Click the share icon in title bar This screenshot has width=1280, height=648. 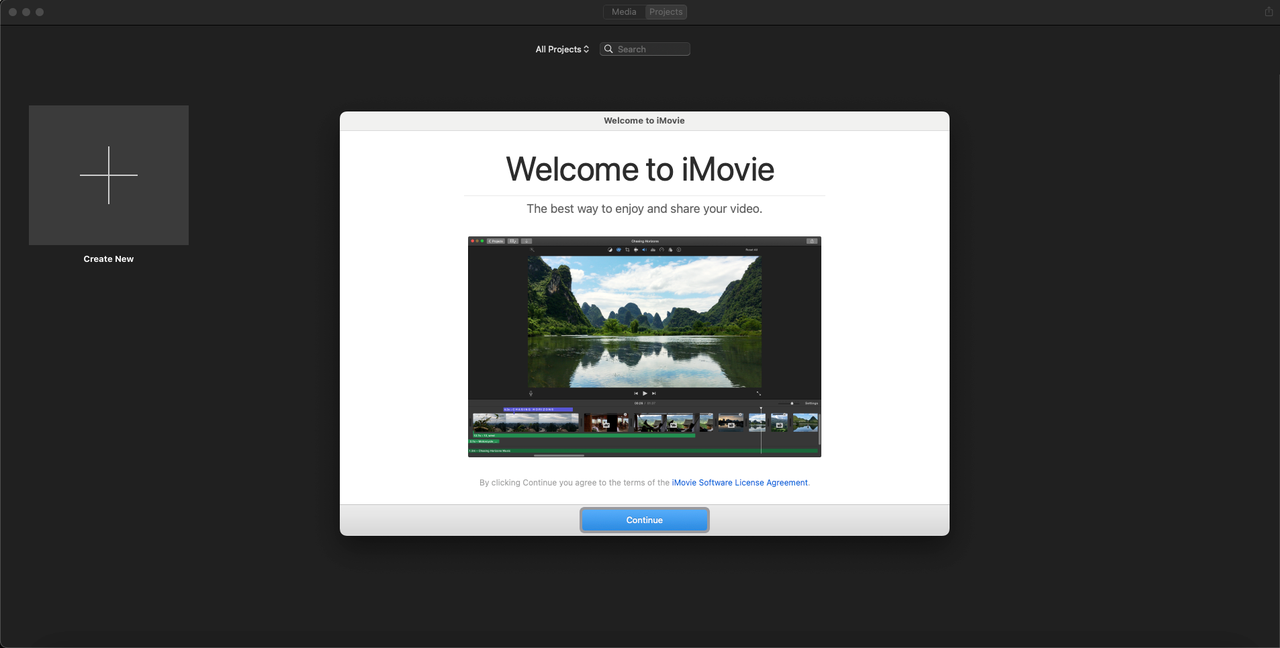coord(1269,12)
